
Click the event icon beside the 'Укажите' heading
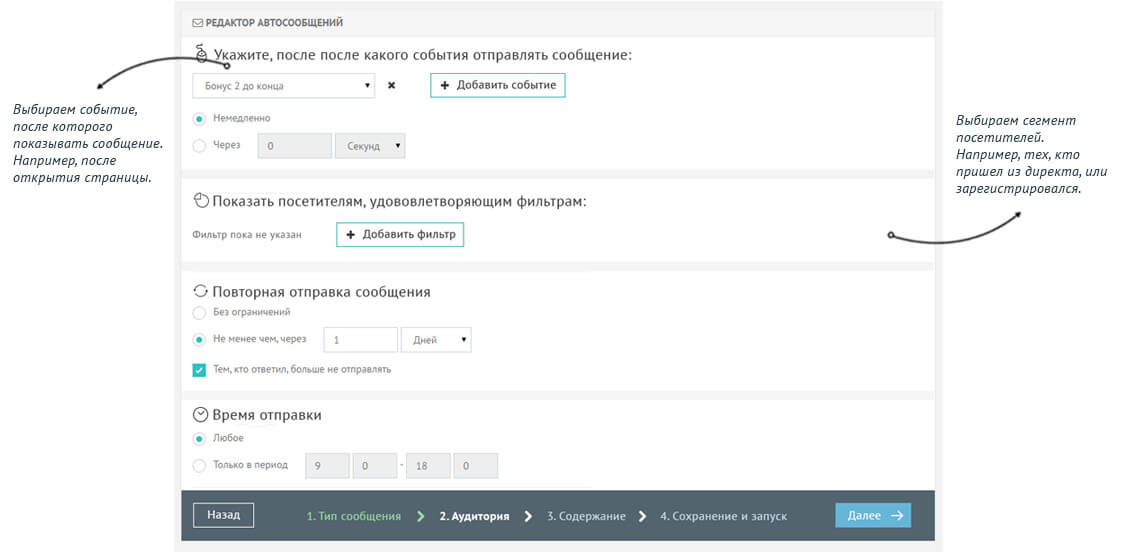(200, 53)
